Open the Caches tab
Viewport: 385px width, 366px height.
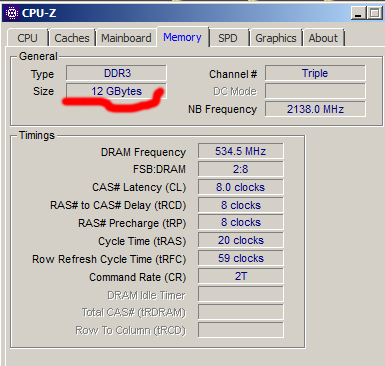click(72, 38)
